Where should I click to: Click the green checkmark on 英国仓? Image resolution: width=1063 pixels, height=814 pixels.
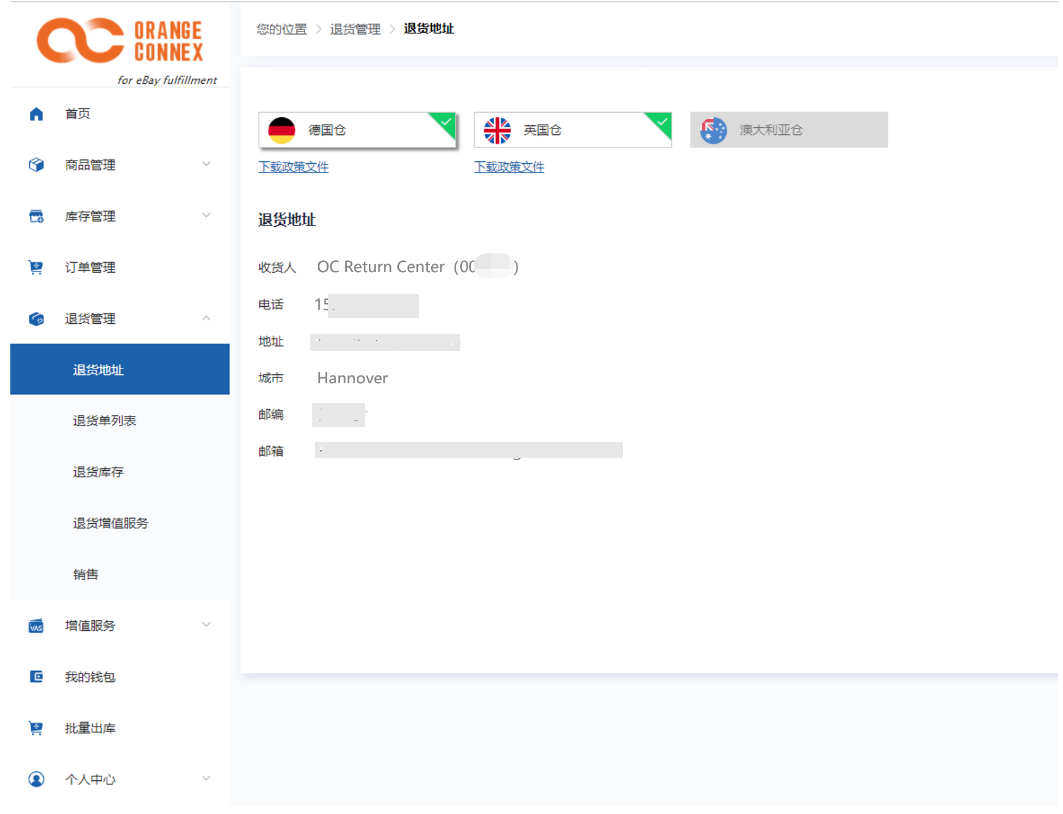click(x=662, y=122)
